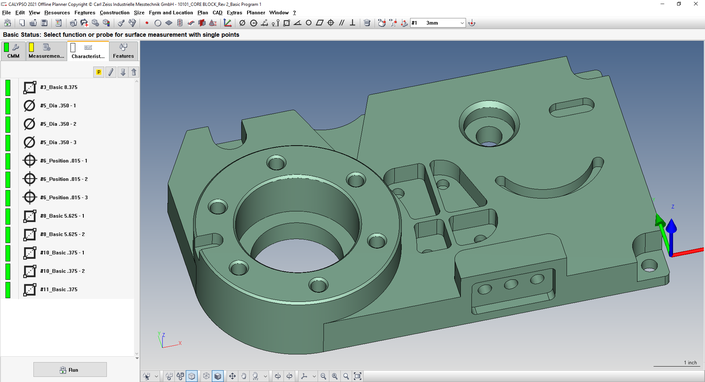Switch to the Measurement plan tab

46,51
